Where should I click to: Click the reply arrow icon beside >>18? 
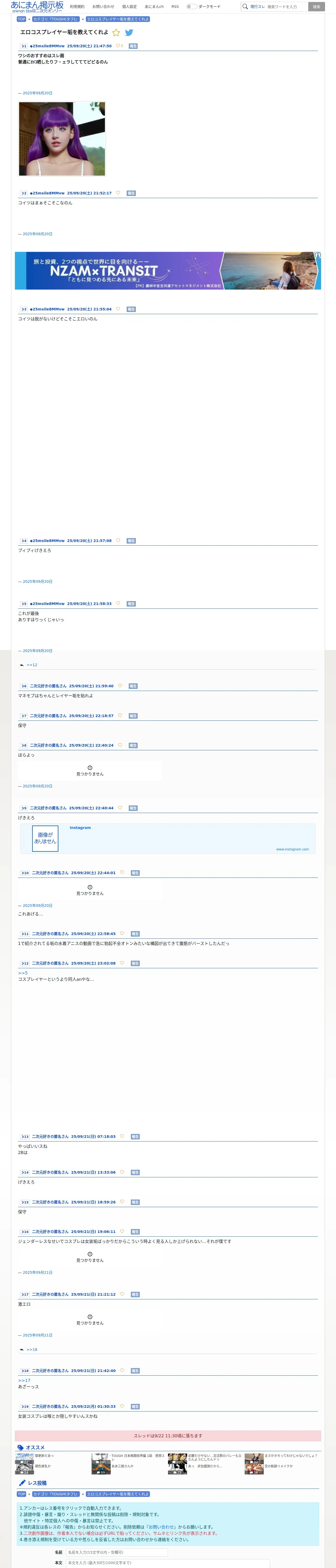point(22,1350)
